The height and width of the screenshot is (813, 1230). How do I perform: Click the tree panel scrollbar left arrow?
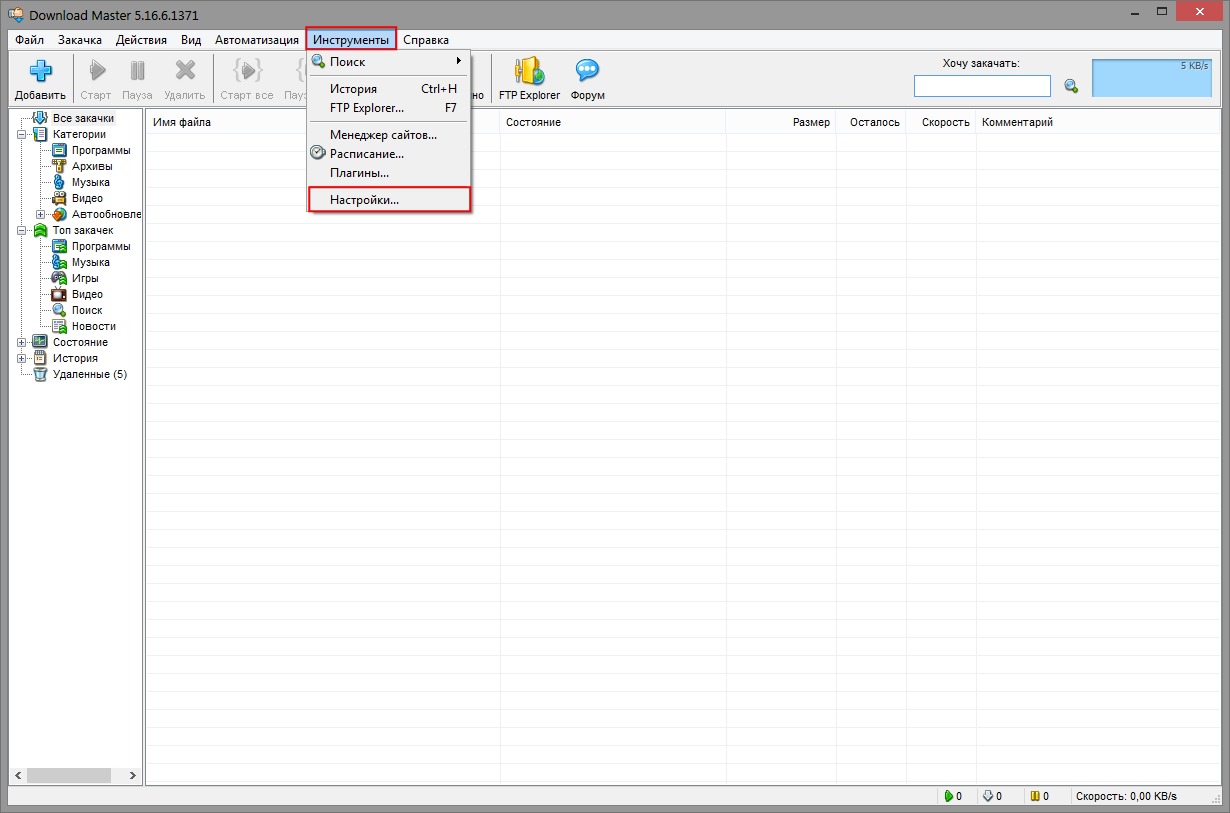click(18, 775)
